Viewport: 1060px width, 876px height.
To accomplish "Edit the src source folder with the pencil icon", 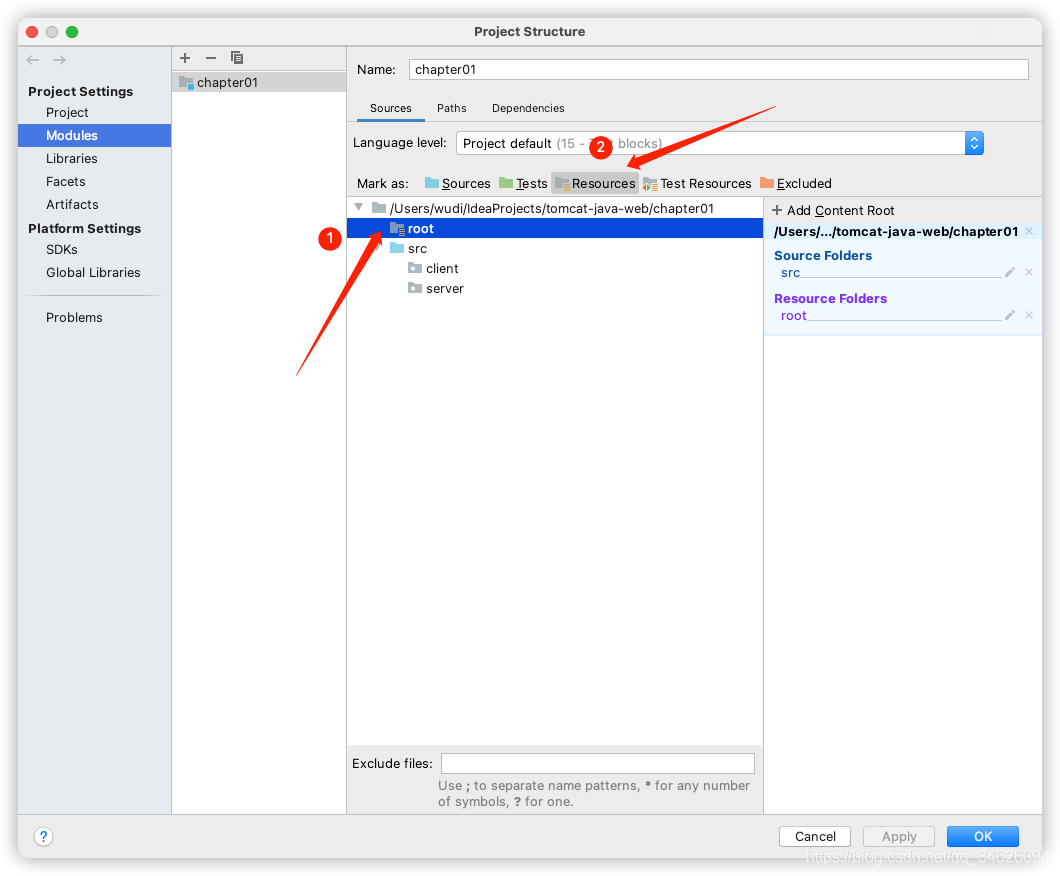I will (x=1009, y=271).
